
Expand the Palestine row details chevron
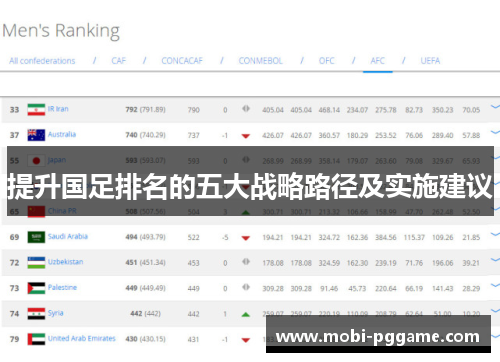495,285
